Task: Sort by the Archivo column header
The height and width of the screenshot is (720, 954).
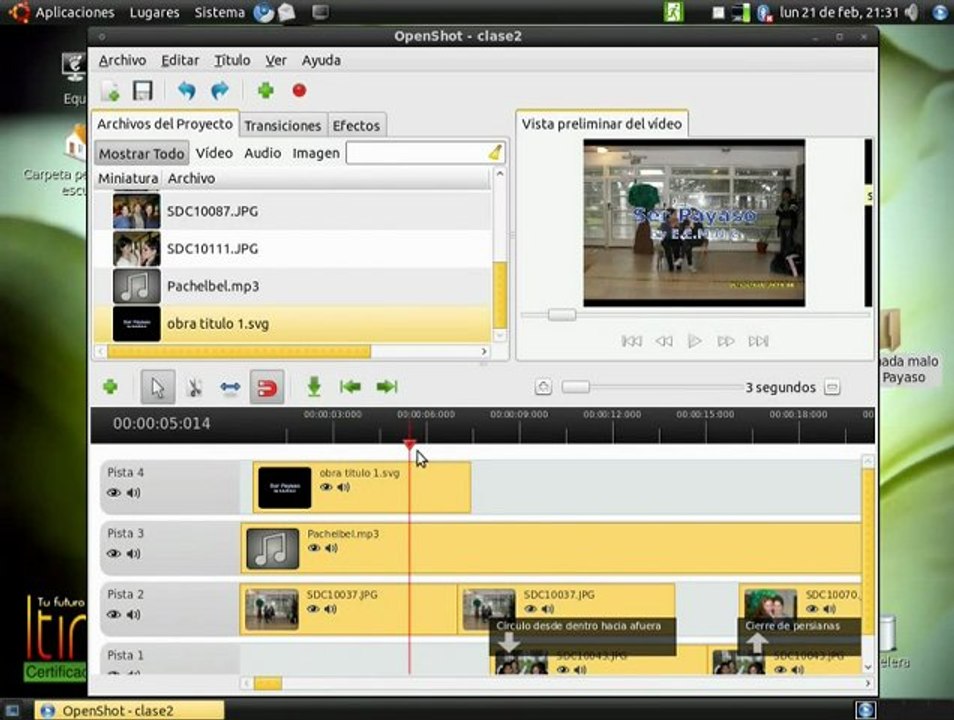Action: point(327,178)
